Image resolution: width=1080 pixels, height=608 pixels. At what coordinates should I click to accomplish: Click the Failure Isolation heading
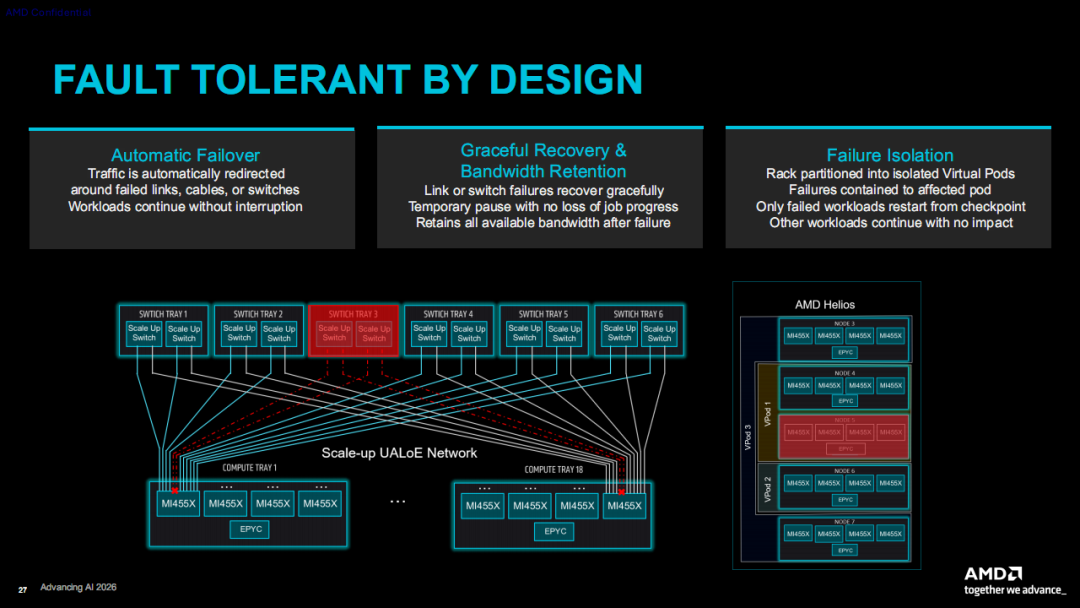coord(890,156)
